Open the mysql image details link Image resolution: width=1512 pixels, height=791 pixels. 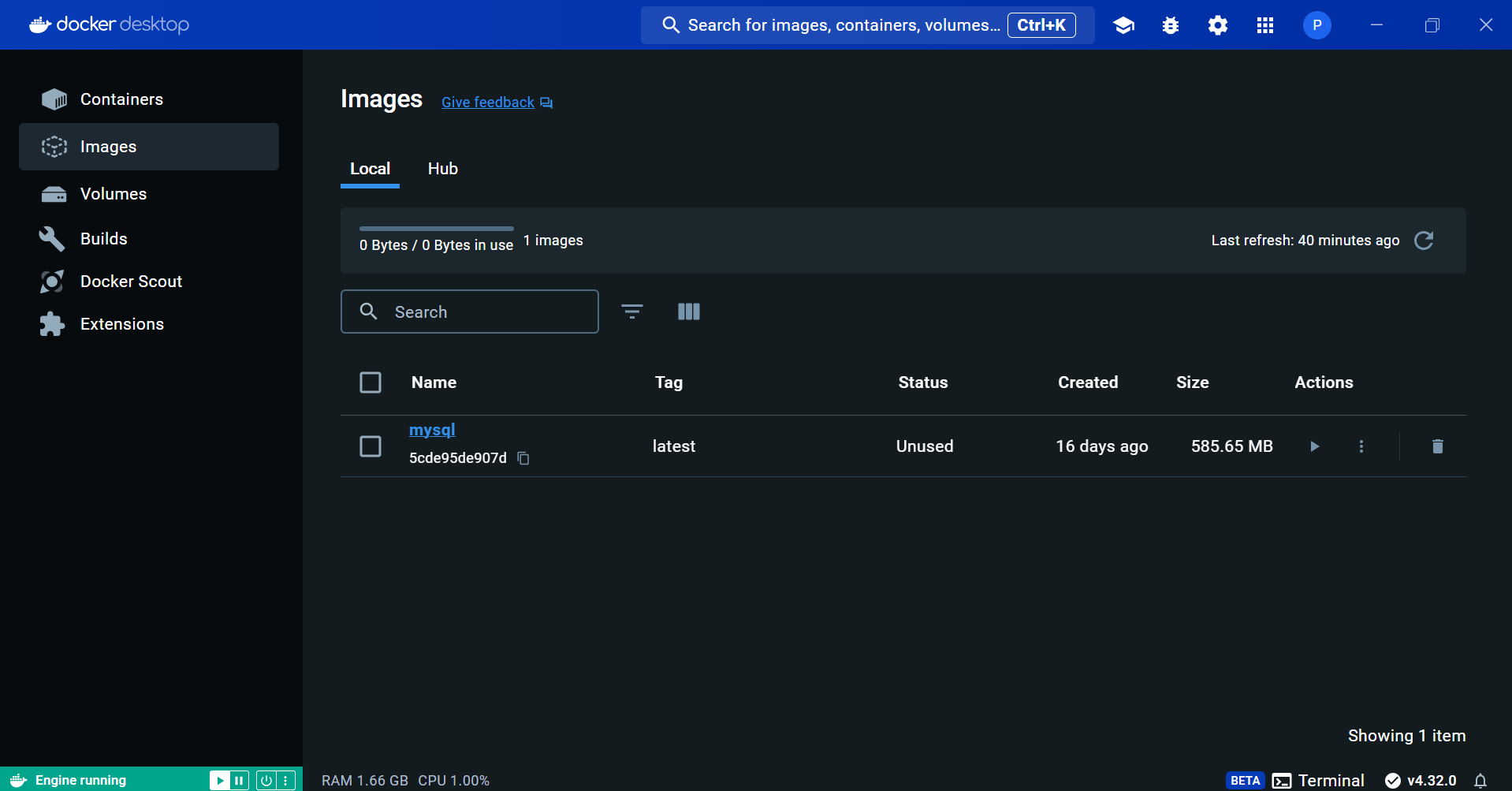pyautogui.click(x=432, y=430)
